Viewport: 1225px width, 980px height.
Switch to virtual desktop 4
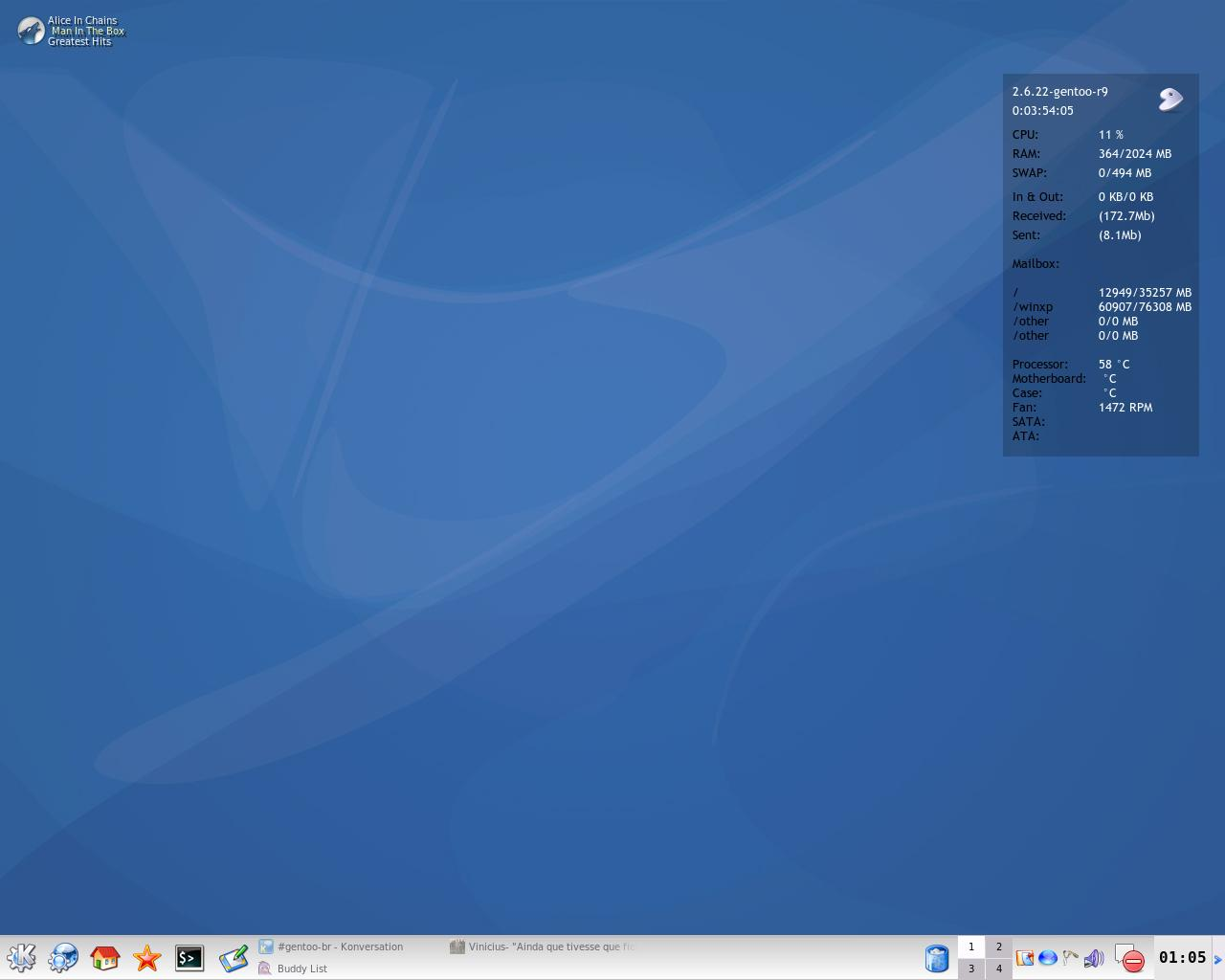point(998,969)
